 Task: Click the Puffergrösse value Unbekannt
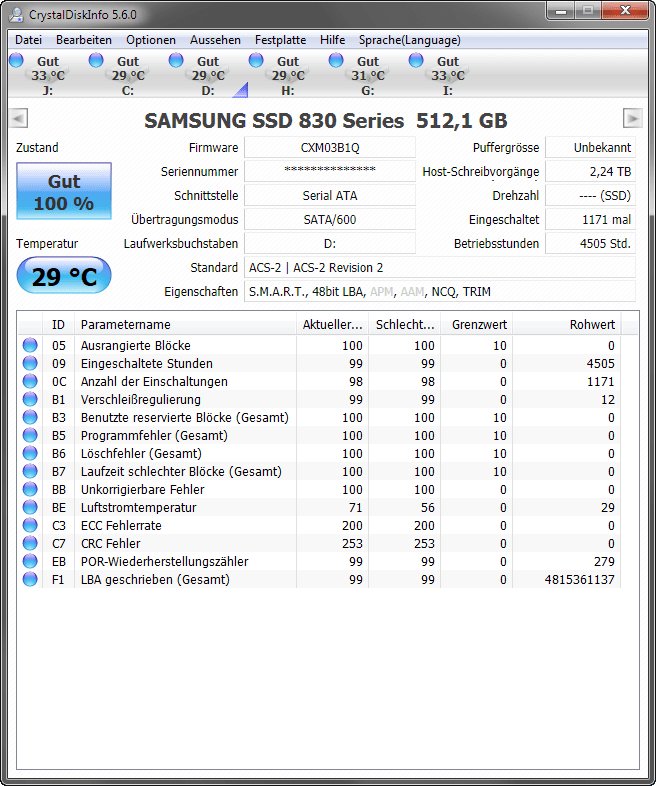tap(590, 147)
